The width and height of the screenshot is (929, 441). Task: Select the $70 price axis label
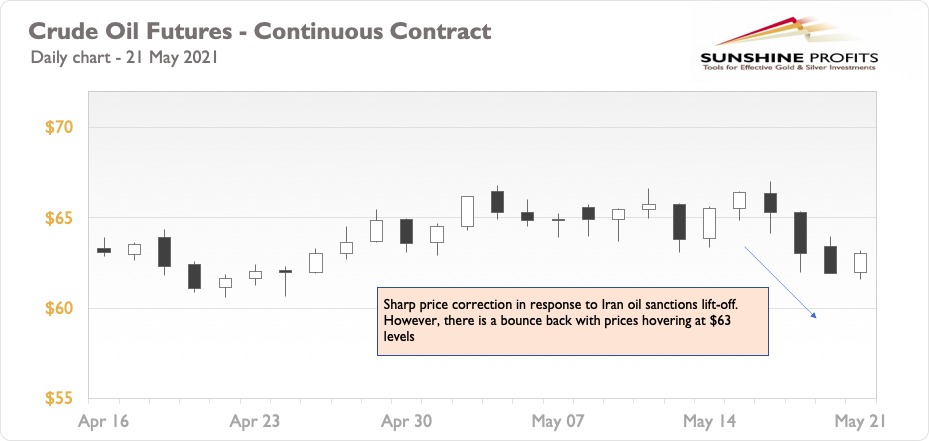pos(58,127)
